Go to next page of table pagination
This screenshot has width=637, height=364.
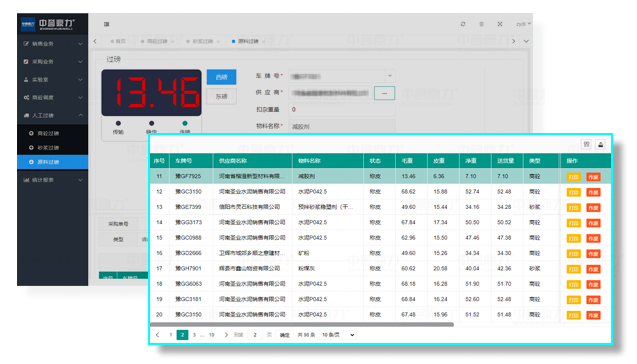click(226, 335)
